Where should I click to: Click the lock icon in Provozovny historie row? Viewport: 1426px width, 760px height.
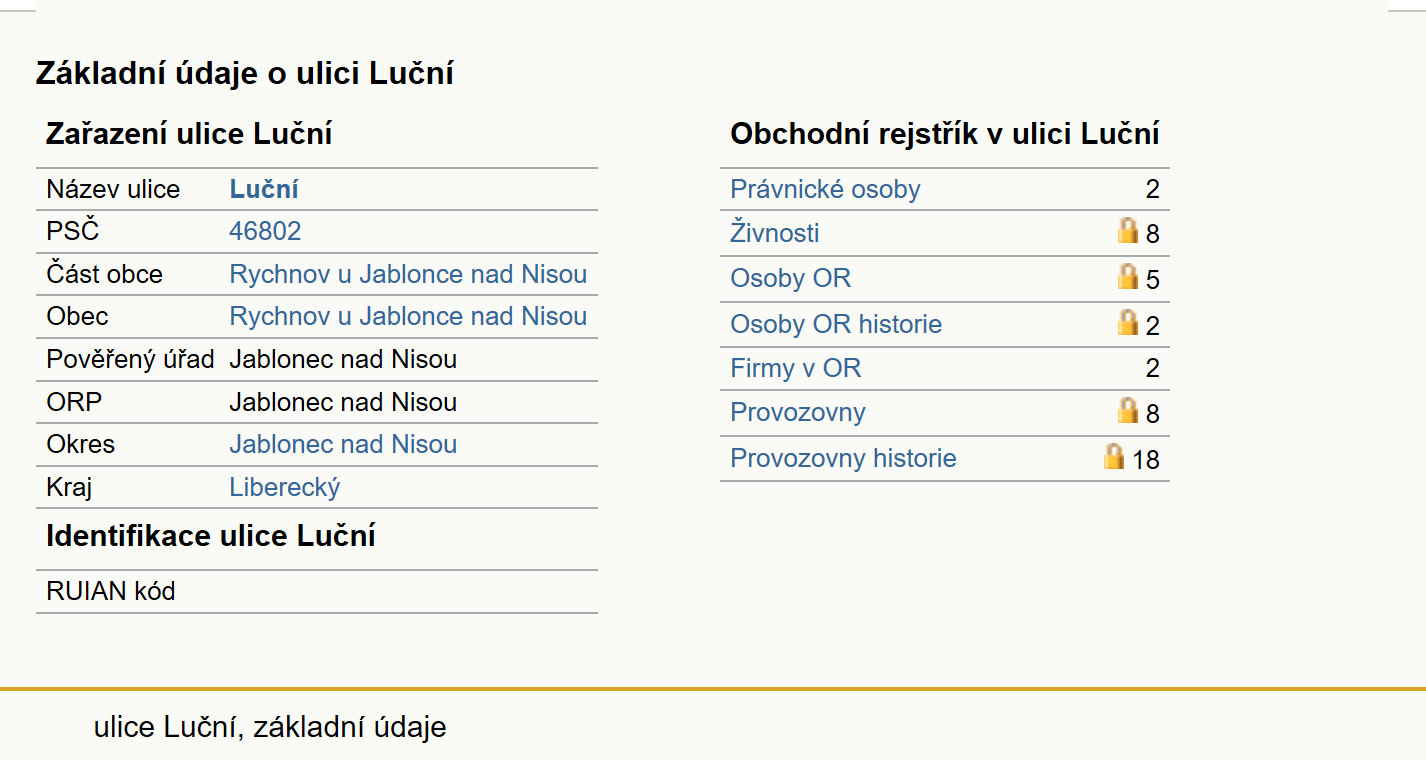click(1113, 456)
